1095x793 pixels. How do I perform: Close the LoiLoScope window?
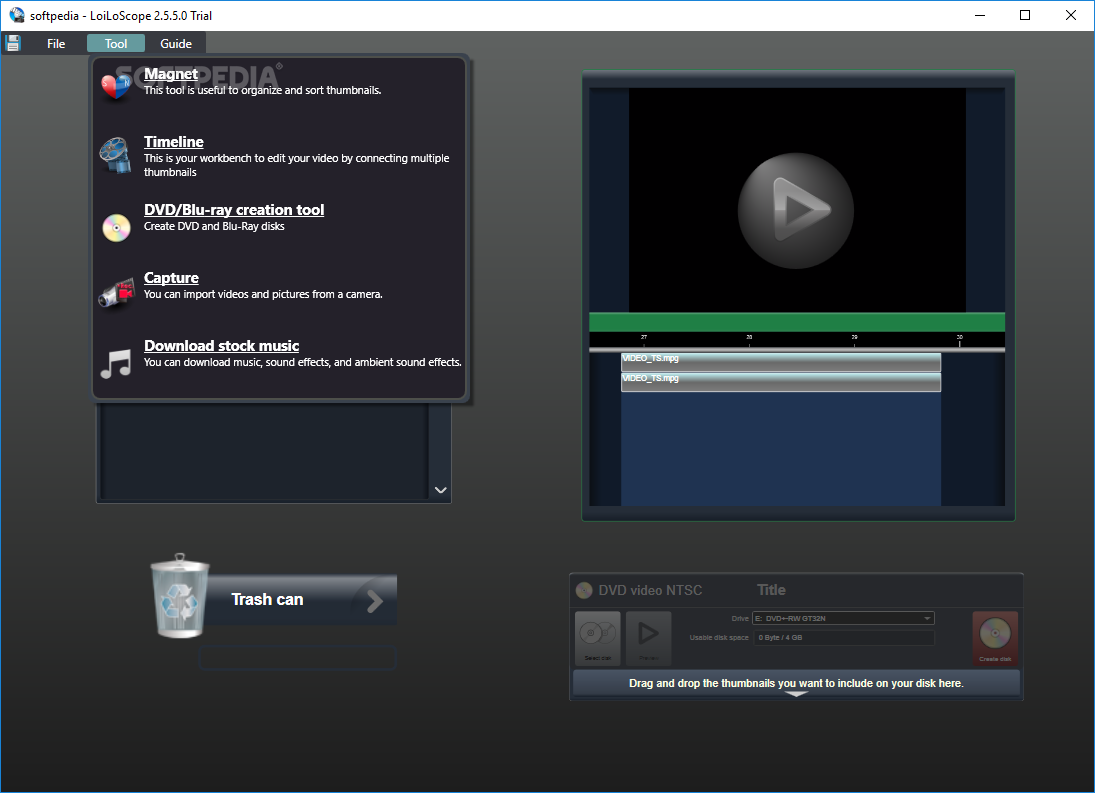pyautogui.click(x=1071, y=15)
